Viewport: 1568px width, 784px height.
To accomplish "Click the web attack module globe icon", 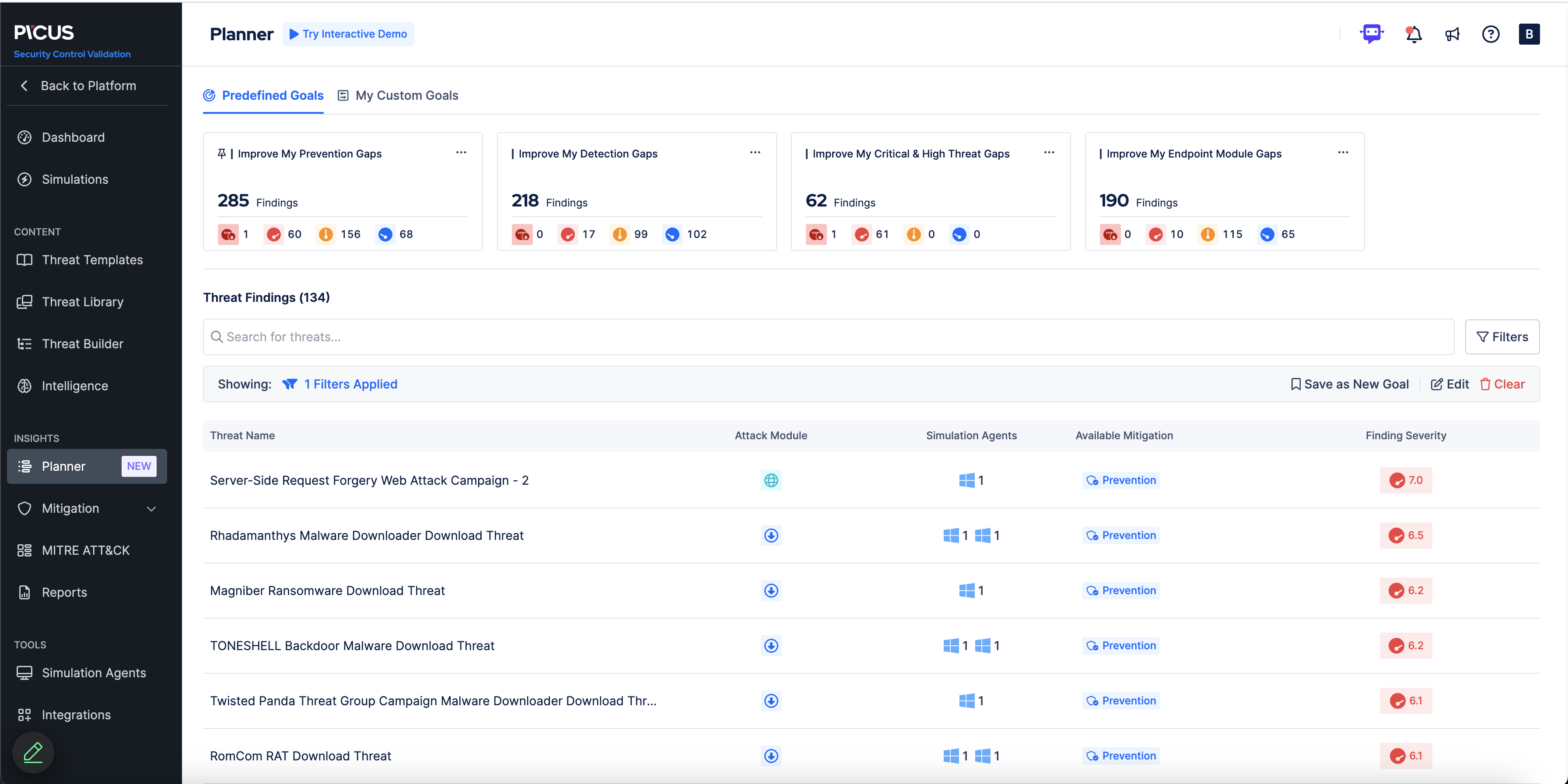I will [770, 480].
